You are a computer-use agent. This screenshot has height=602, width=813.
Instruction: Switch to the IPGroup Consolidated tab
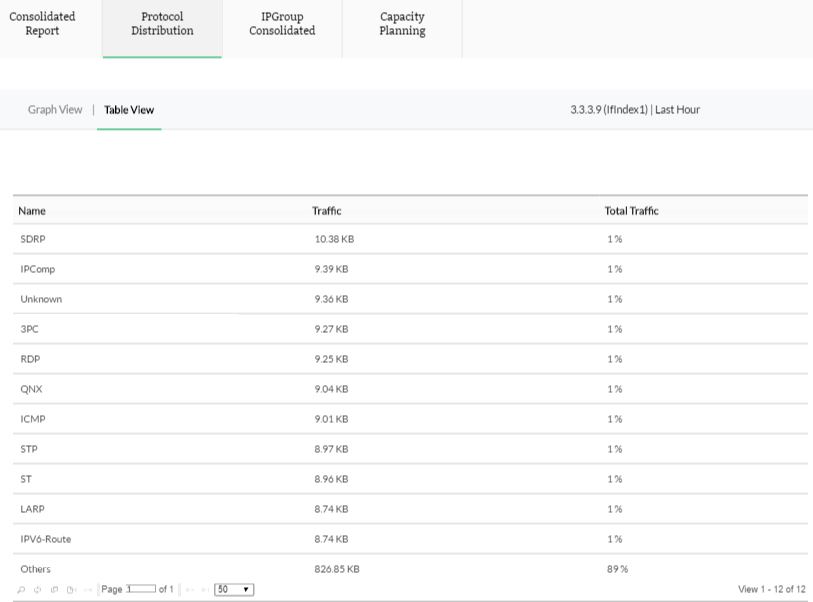[282, 24]
